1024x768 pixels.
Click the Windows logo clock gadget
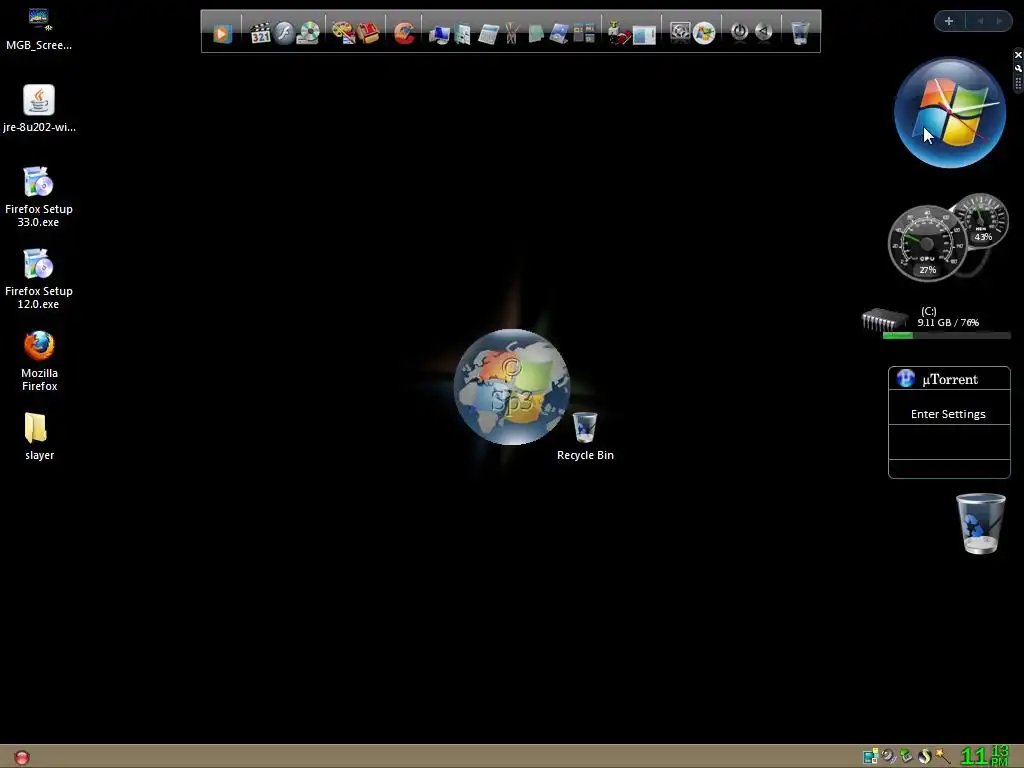(950, 113)
